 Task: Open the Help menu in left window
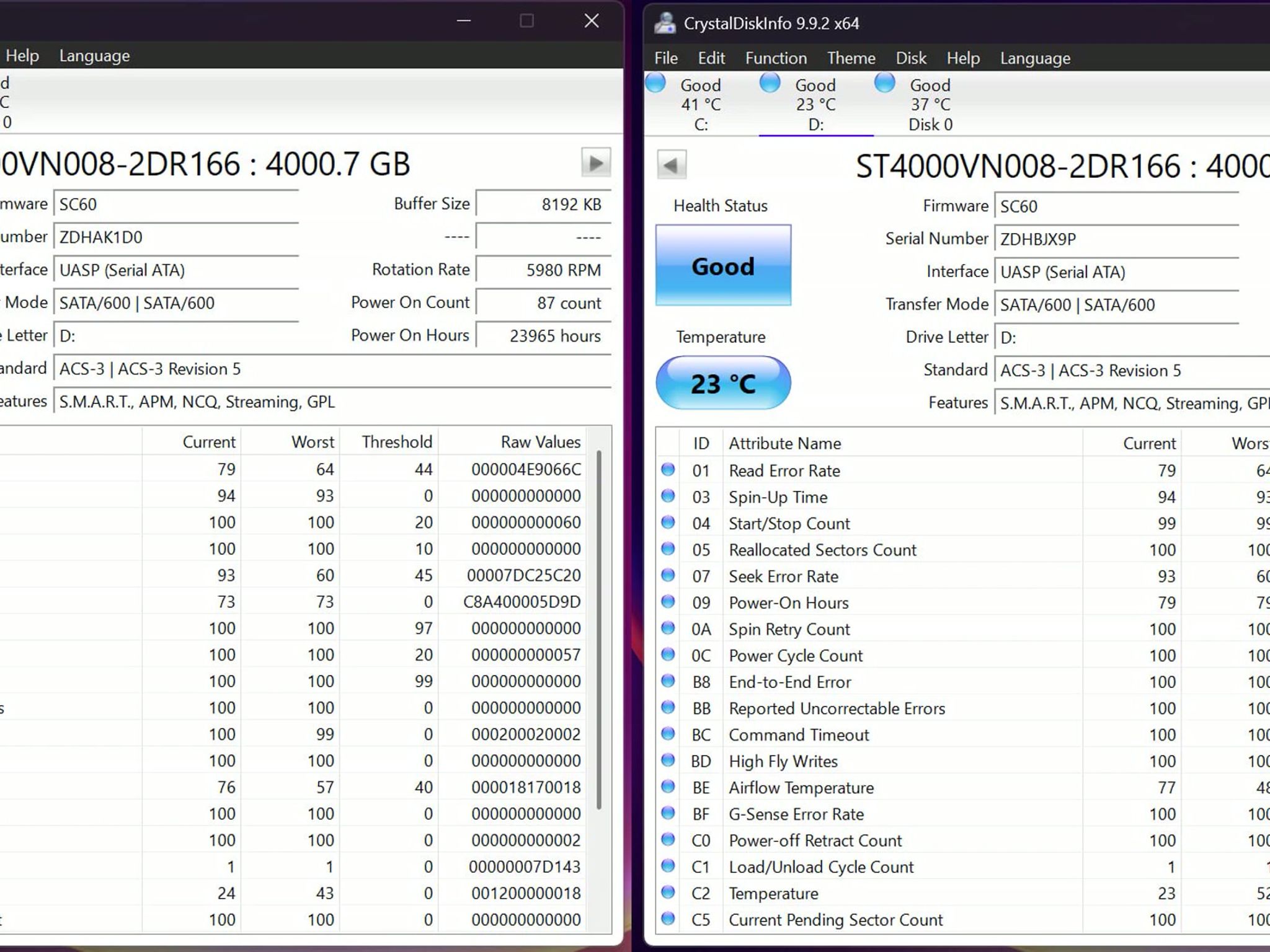[22, 56]
